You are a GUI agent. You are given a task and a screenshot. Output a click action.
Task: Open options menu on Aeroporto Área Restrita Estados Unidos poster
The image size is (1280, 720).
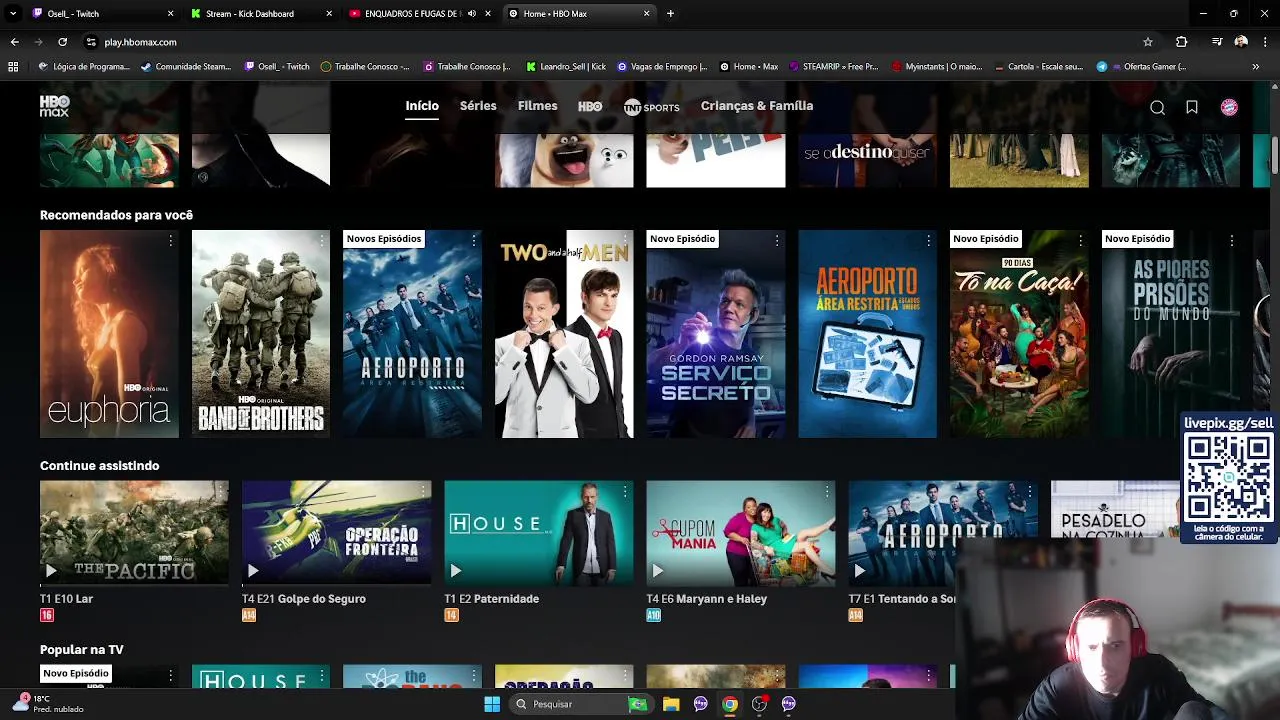929,241
